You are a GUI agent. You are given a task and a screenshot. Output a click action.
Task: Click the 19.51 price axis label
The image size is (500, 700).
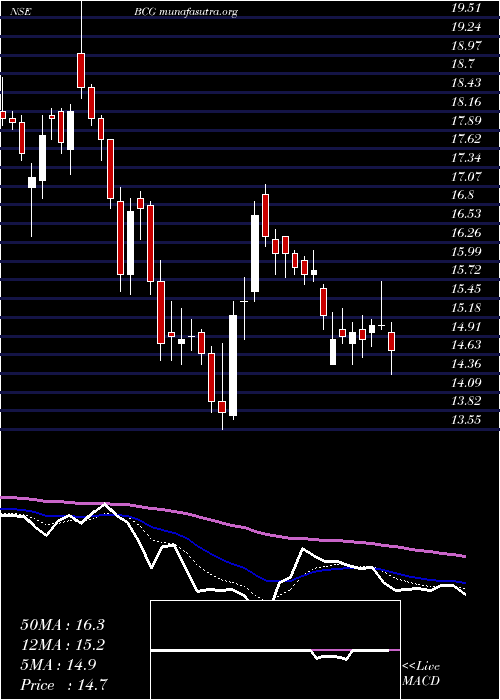pyautogui.click(x=467, y=8)
